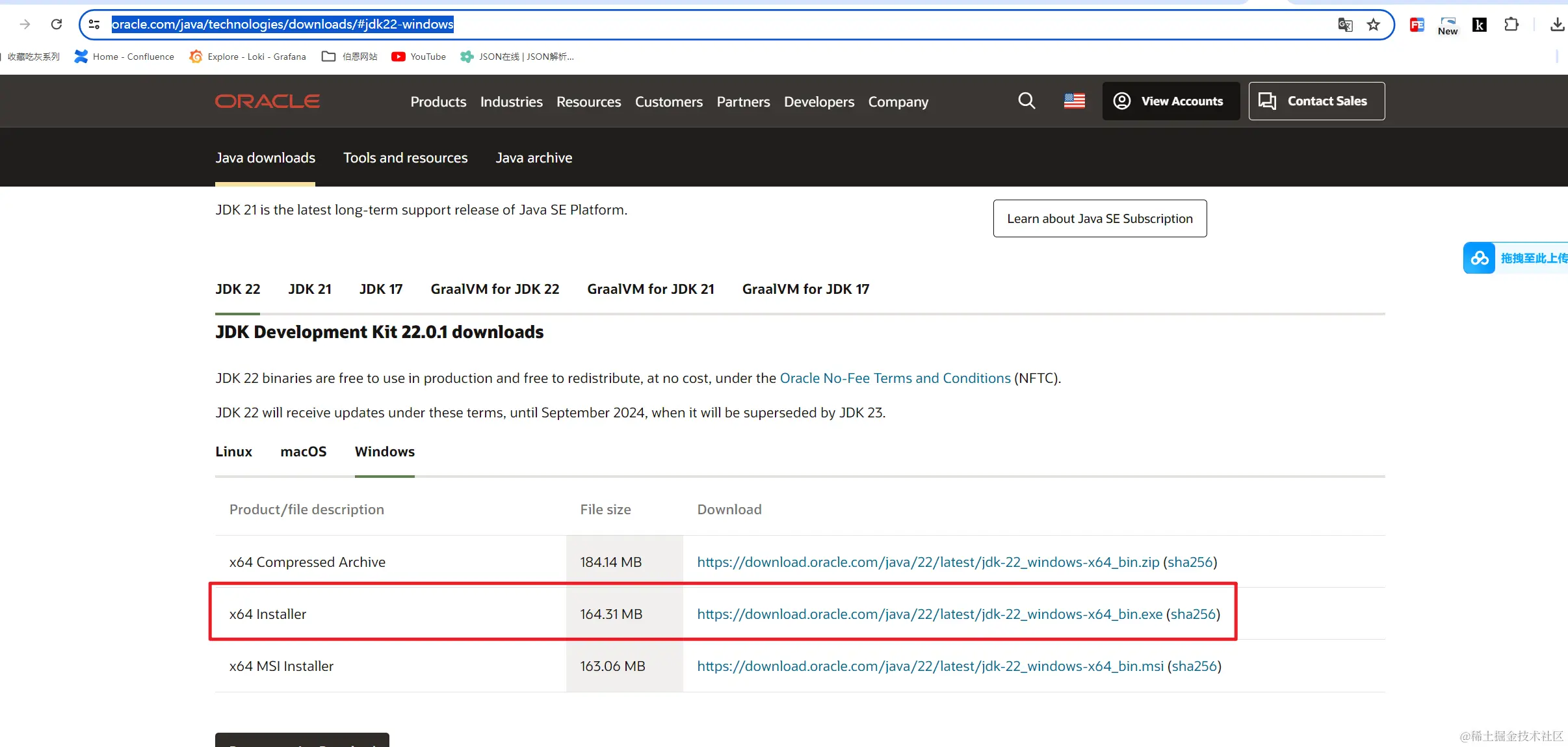Open the Explore - Loki - Grafana bookmark

pyautogui.click(x=248, y=57)
